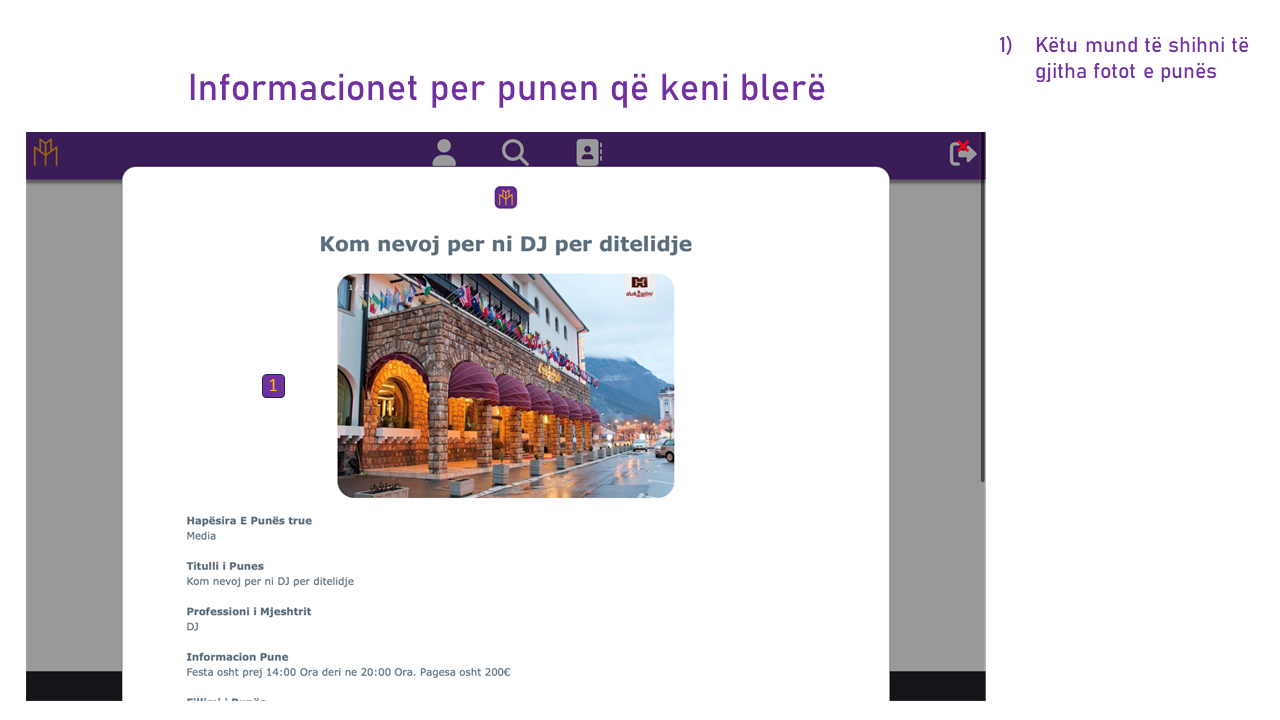Click the gold logo in top-left navbar

tap(46, 153)
